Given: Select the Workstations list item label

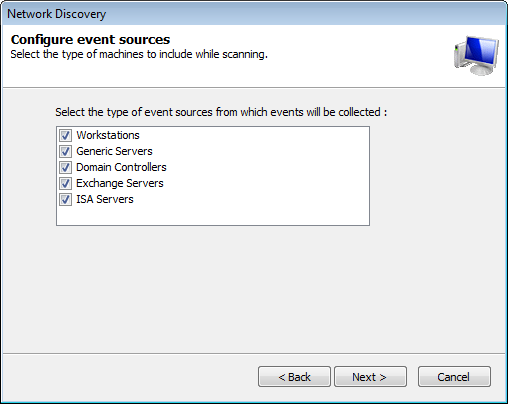Looking at the screenshot, I should click(x=108, y=135).
